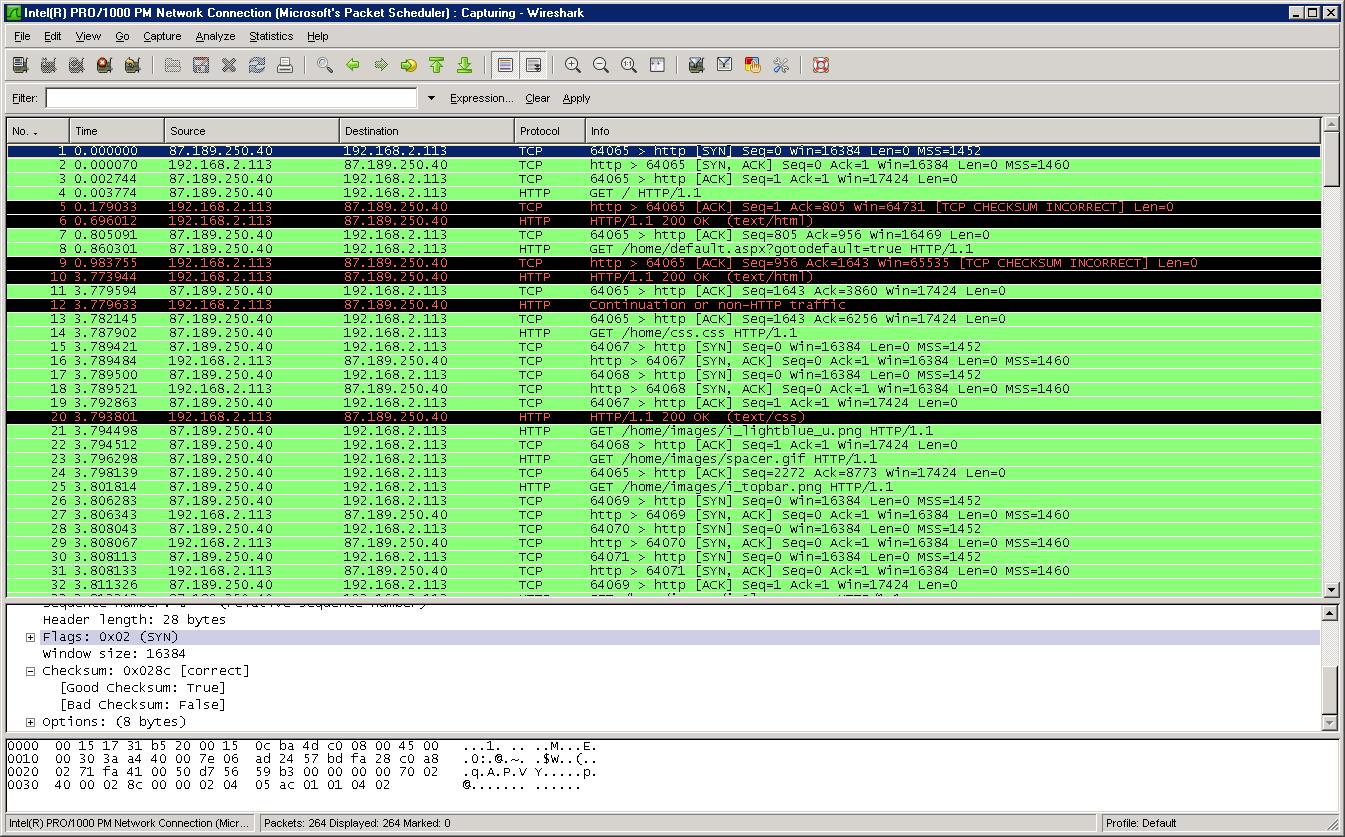The width and height of the screenshot is (1345, 837).
Task: Save capture file icon
Action: tap(201, 65)
